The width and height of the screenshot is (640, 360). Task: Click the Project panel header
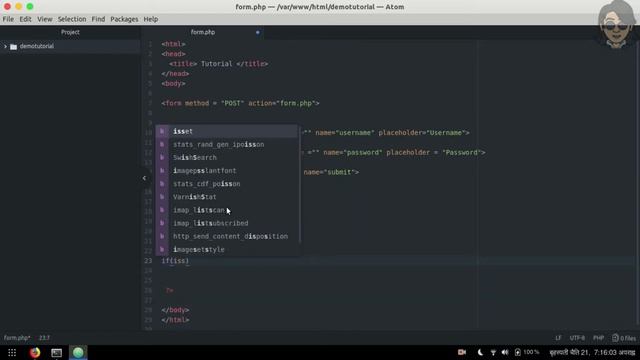pos(70,32)
